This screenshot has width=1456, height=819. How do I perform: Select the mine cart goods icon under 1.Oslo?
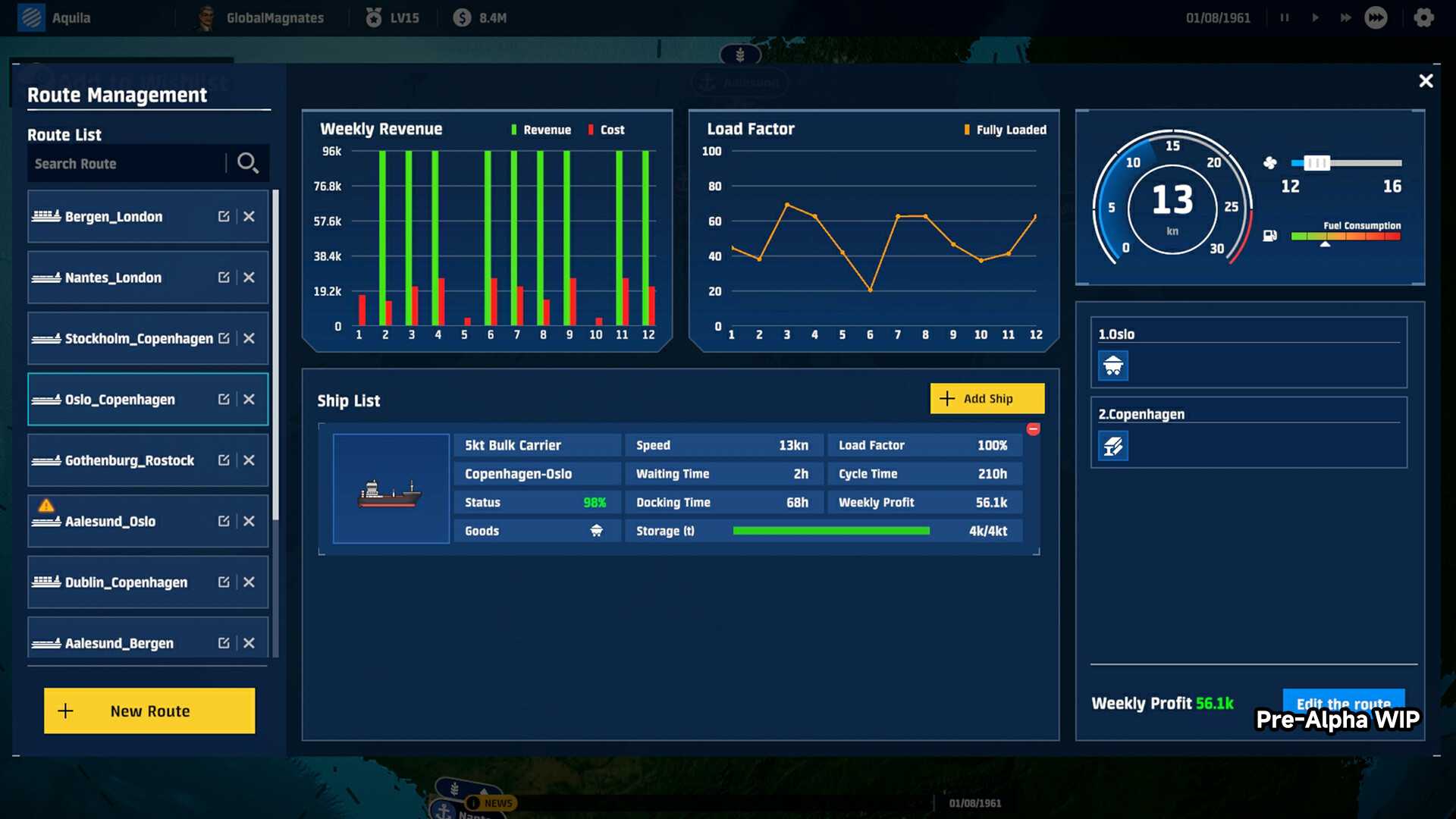[x=1112, y=366]
